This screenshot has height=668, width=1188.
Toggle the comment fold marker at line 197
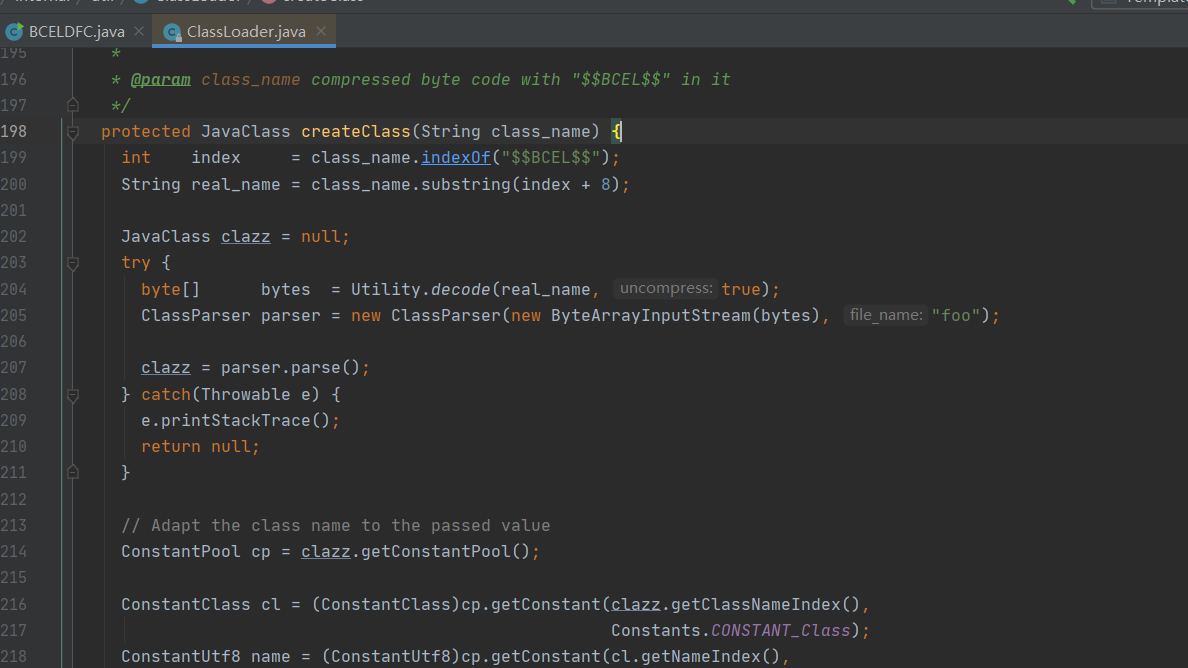73,105
